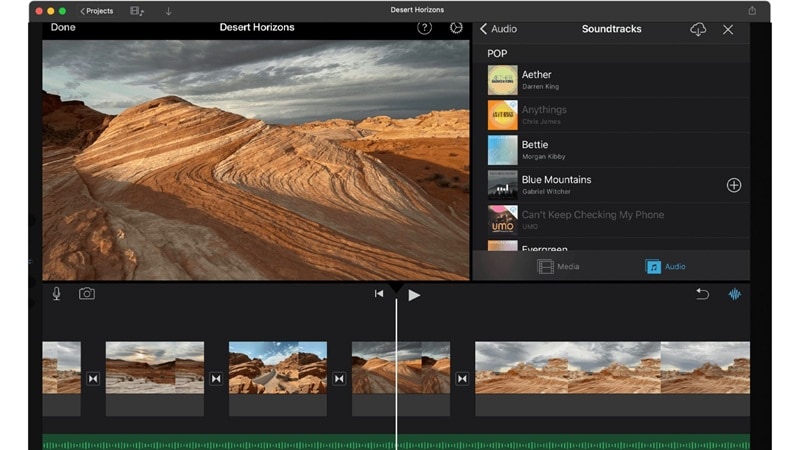Click transition after the road clip
This screenshot has height=450, width=800.
coord(339,379)
